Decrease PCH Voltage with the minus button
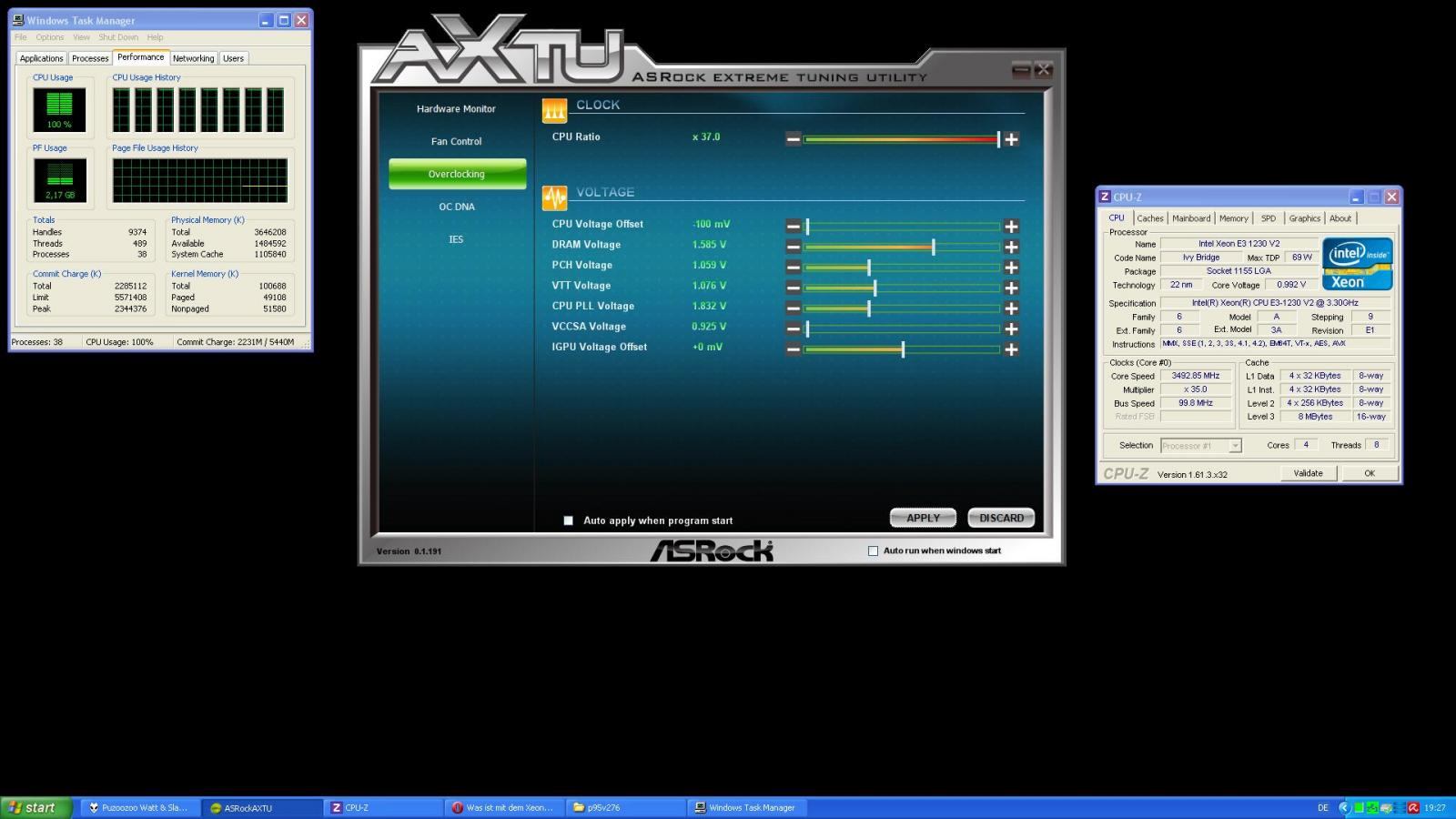1456x819 pixels. point(794,268)
